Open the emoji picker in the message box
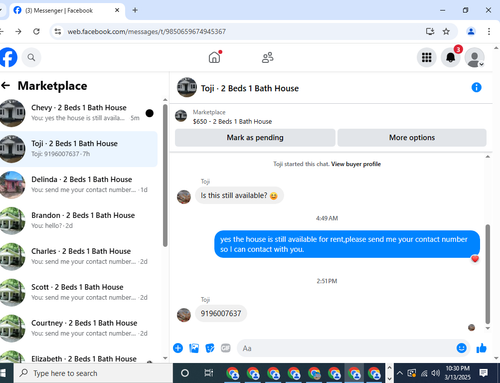The height and width of the screenshot is (383, 500). (461, 348)
